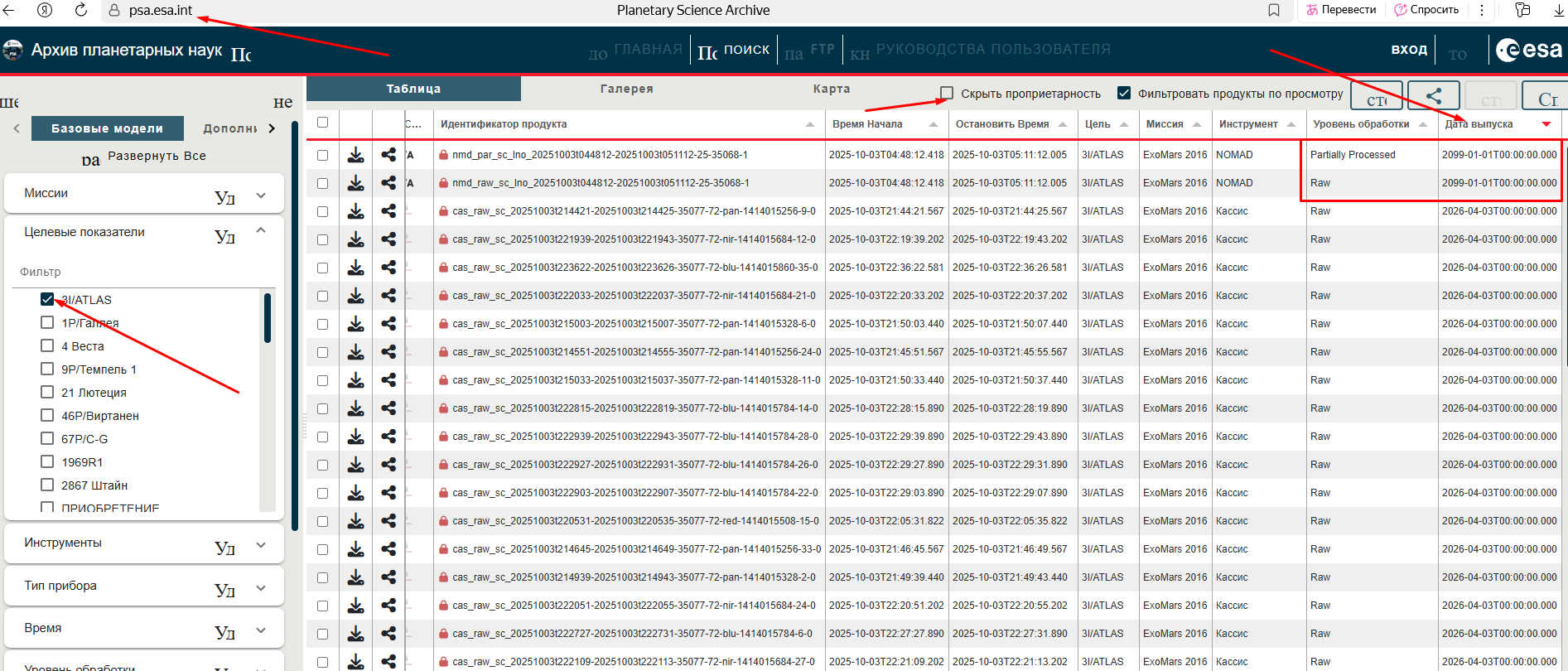1568x671 pixels.
Task: Download product ending 1414015256-24-0
Action: (355, 352)
